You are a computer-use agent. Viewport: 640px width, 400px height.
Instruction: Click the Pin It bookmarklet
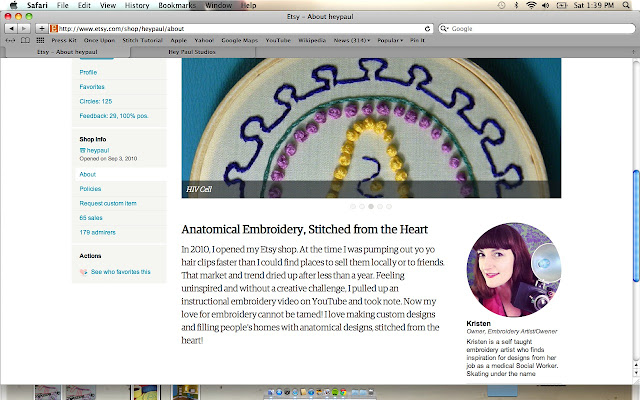pos(417,40)
